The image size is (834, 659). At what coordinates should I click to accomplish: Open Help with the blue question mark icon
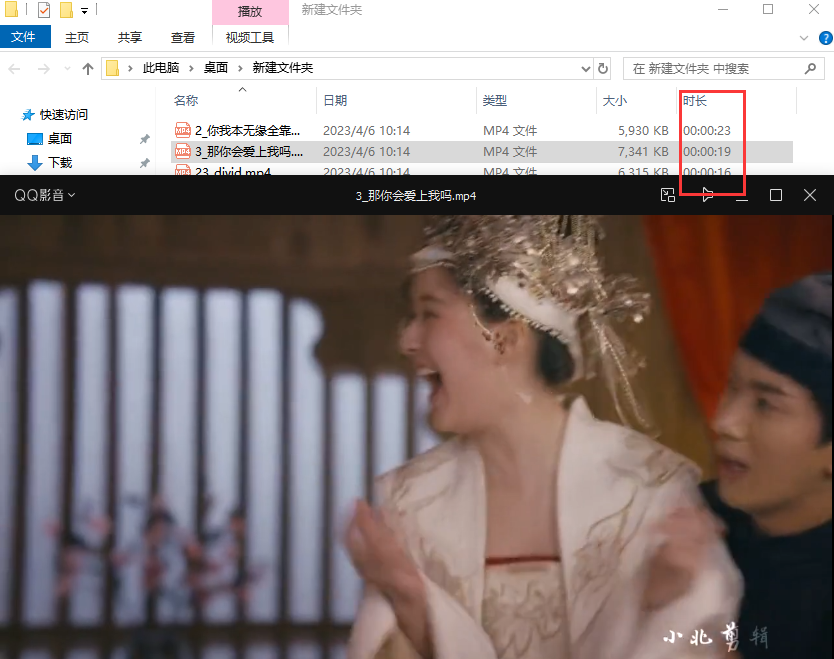tap(826, 38)
